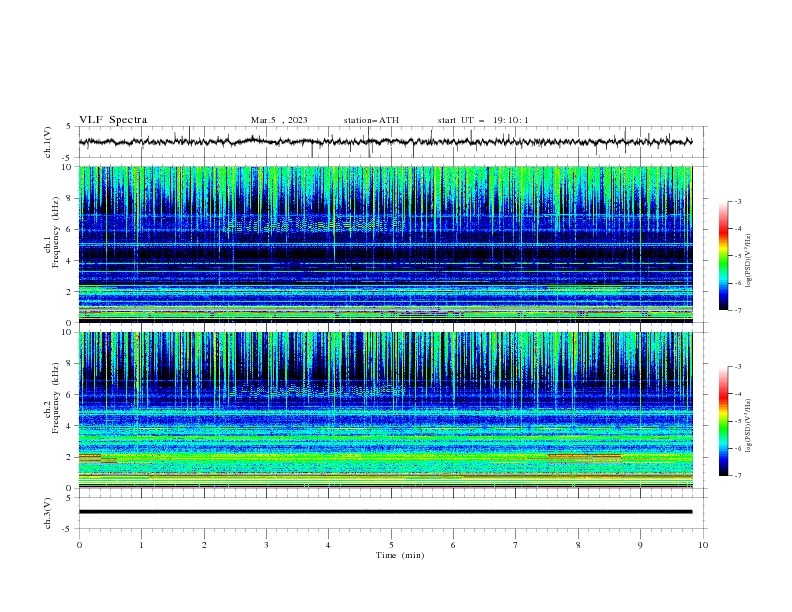The image size is (792, 612).
Task: Click the "-3" label on ch.2 colorbar
Action: (738, 367)
